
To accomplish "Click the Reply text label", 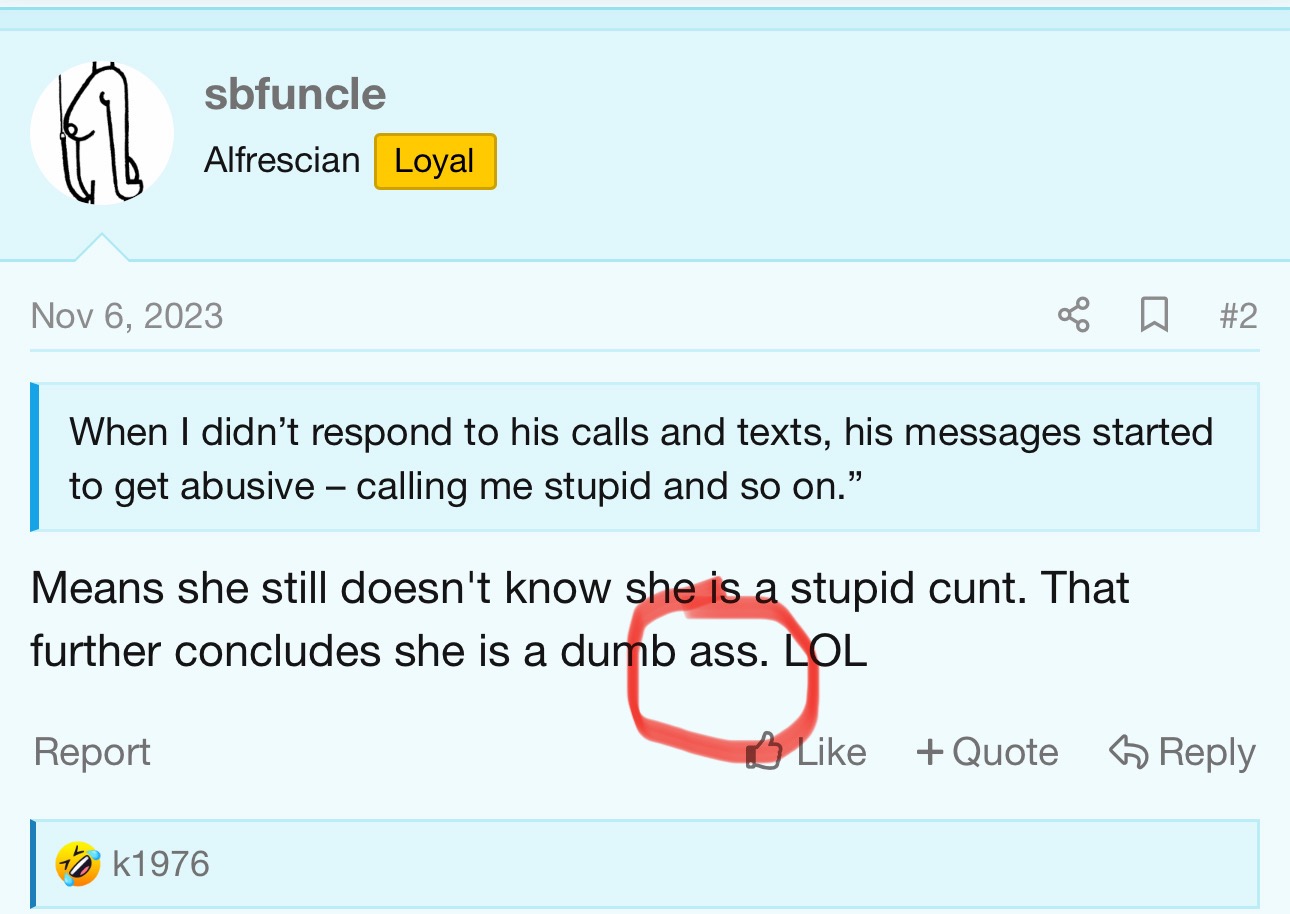I will [x=1206, y=753].
